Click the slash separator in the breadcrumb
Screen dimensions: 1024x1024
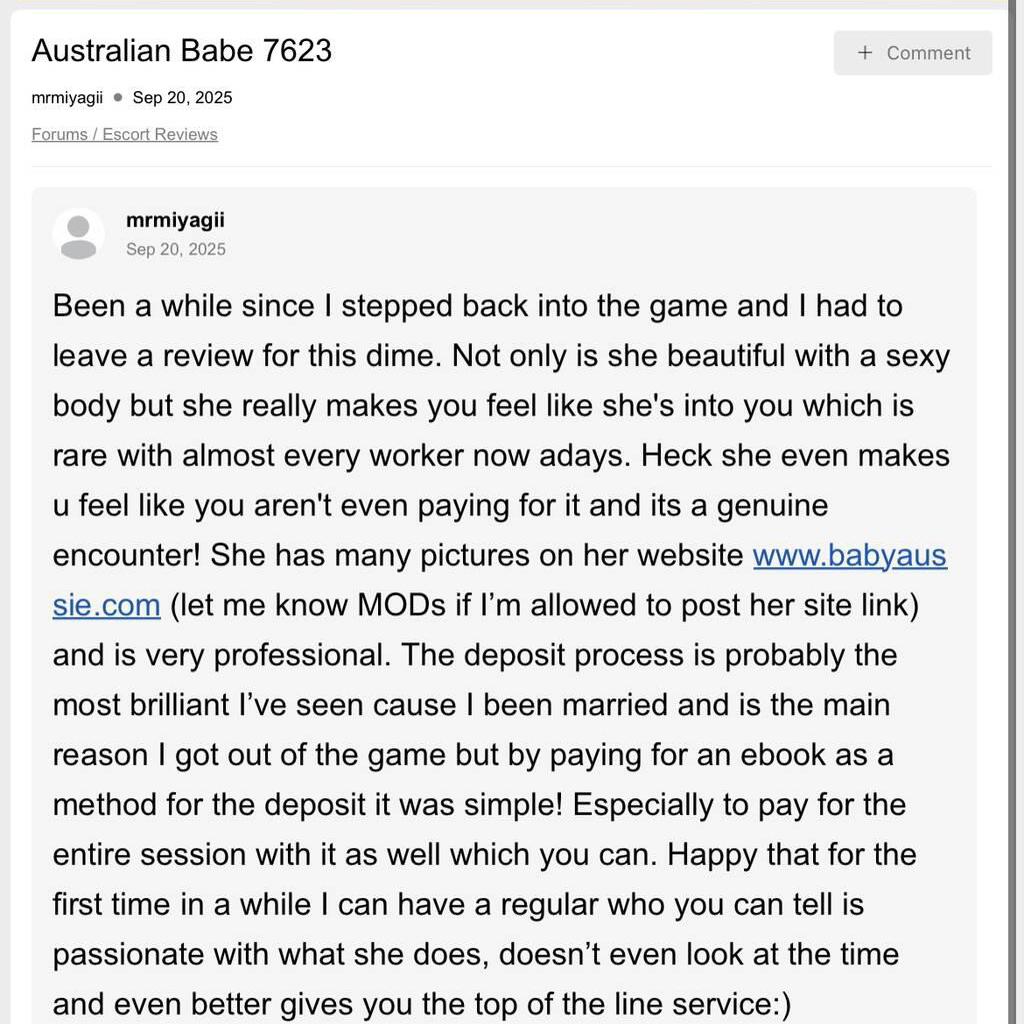(x=95, y=134)
